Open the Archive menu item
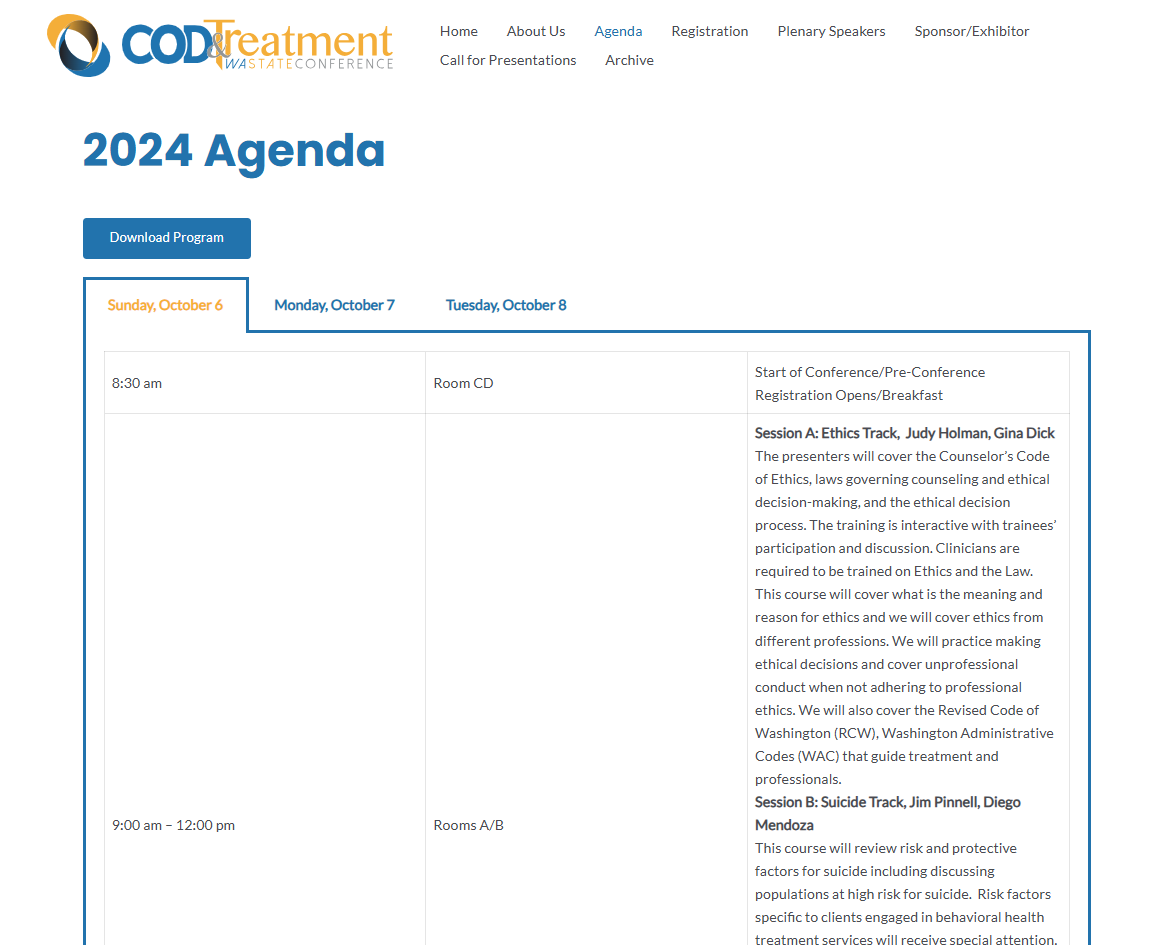This screenshot has height=945, width=1176. coord(629,60)
